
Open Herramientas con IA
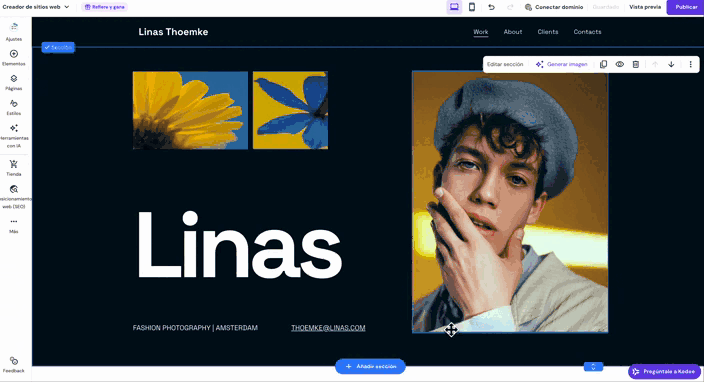pos(14,136)
